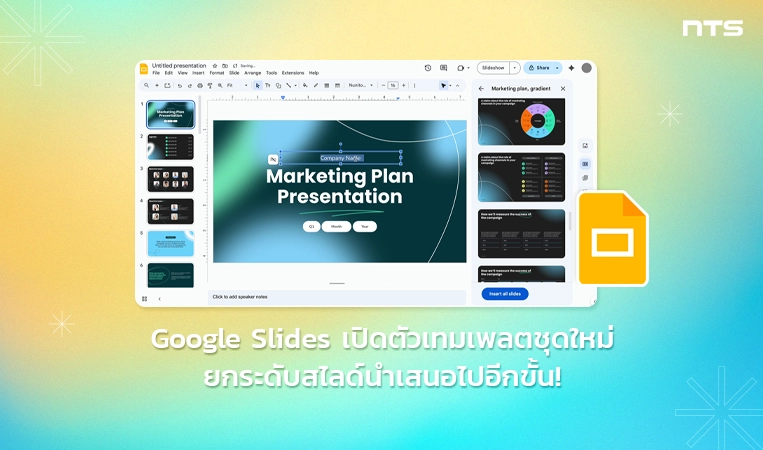Open the Arrange menu
The height and width of the screenshot is (450, 763).
253,73
